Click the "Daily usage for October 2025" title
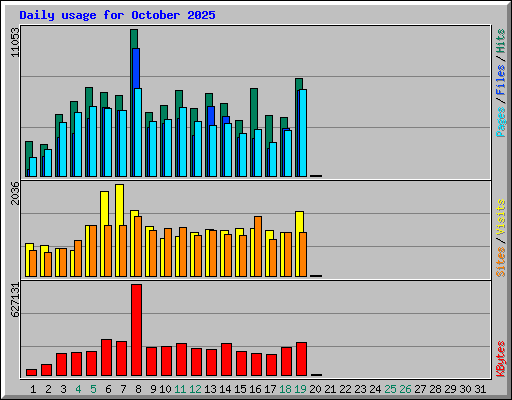 click(117, 15)
